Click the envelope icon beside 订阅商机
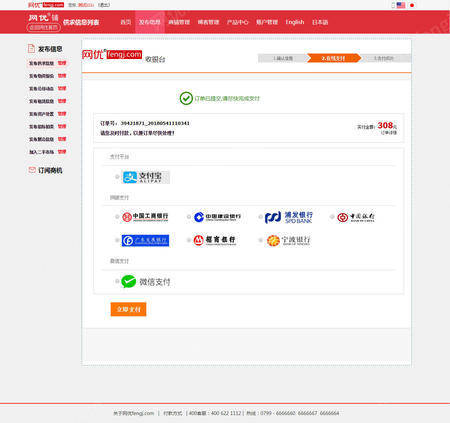Screen dimensions: 450x423 click(32, 170)
